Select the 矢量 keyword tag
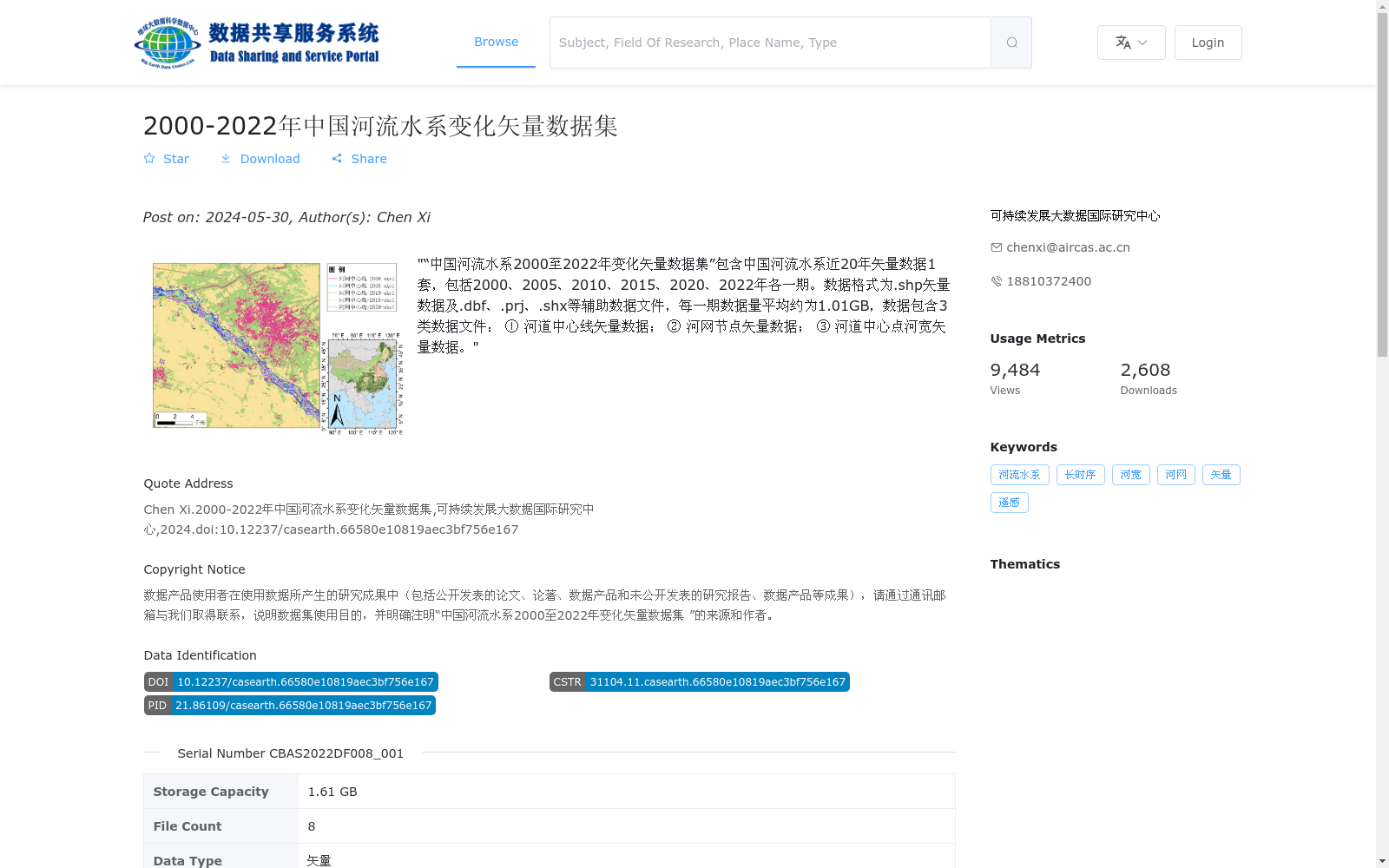Viewport: 1389px width, 868px height. tap(1221, 475)
